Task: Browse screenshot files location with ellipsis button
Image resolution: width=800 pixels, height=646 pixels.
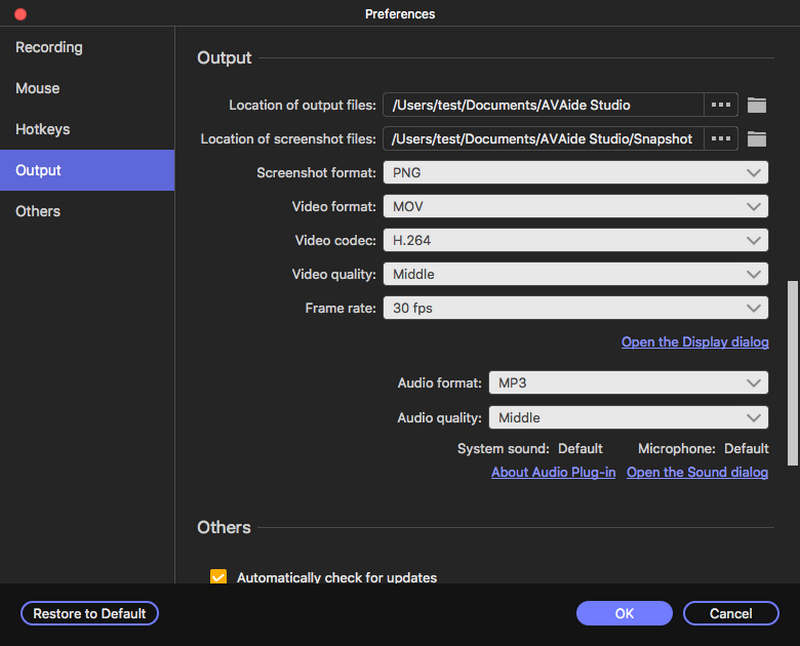Action: (x=720, y=138)
